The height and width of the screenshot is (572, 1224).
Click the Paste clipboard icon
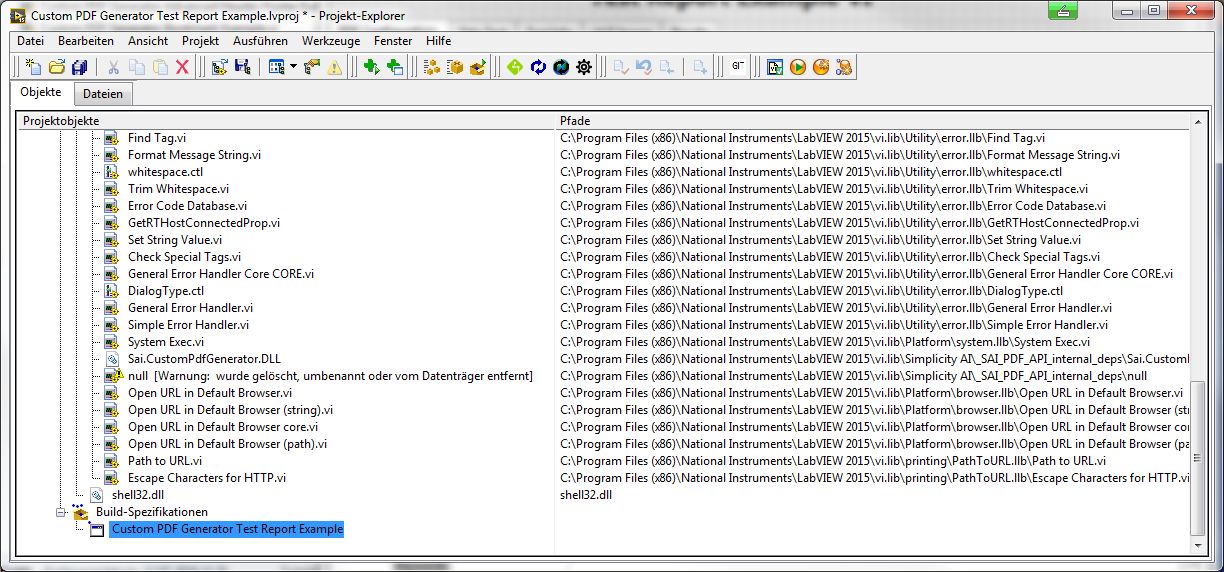coord(159,68)
